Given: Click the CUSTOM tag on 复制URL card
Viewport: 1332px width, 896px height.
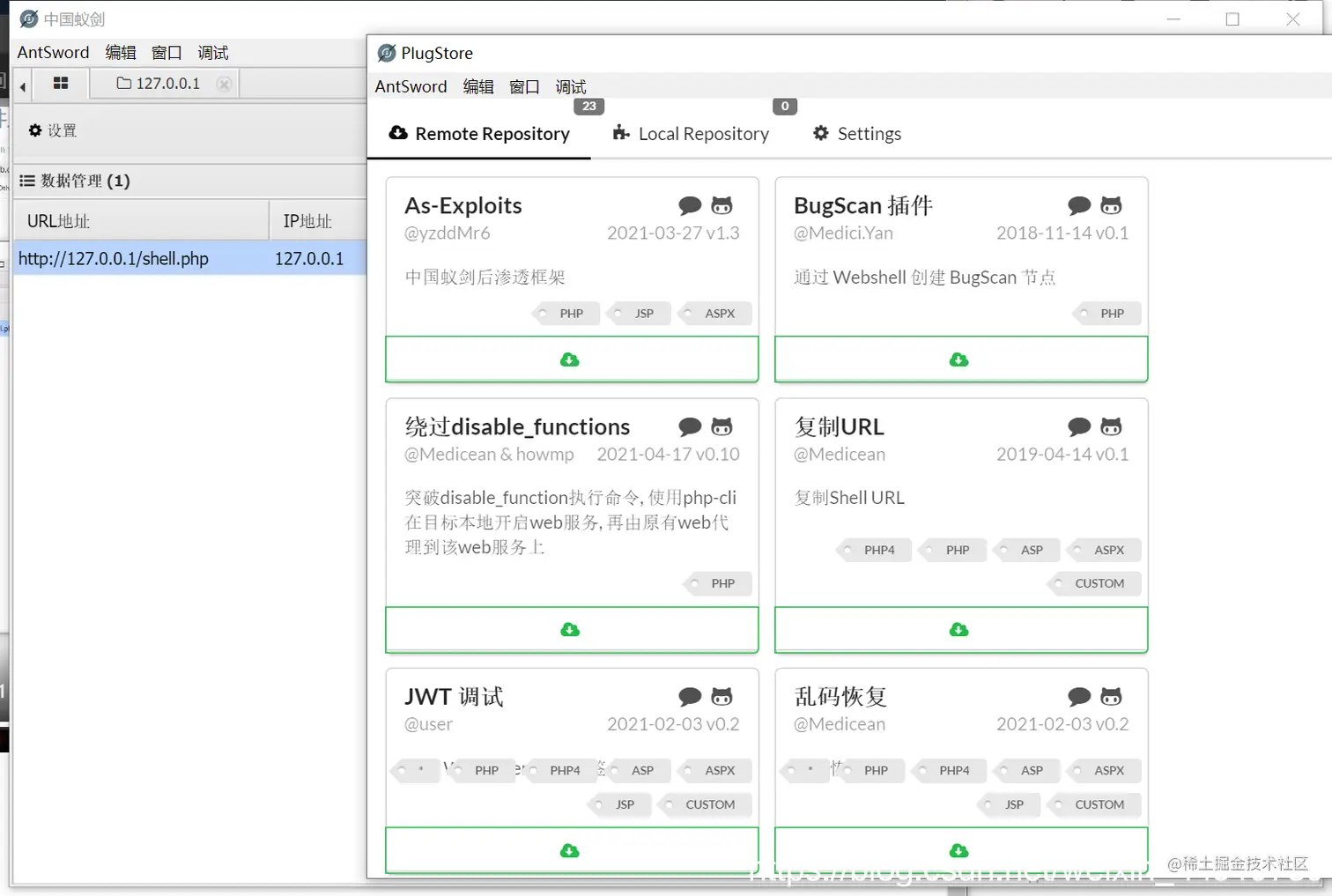Looking at the screenshot, I should pyautogui.click(x=1095, y=583).
